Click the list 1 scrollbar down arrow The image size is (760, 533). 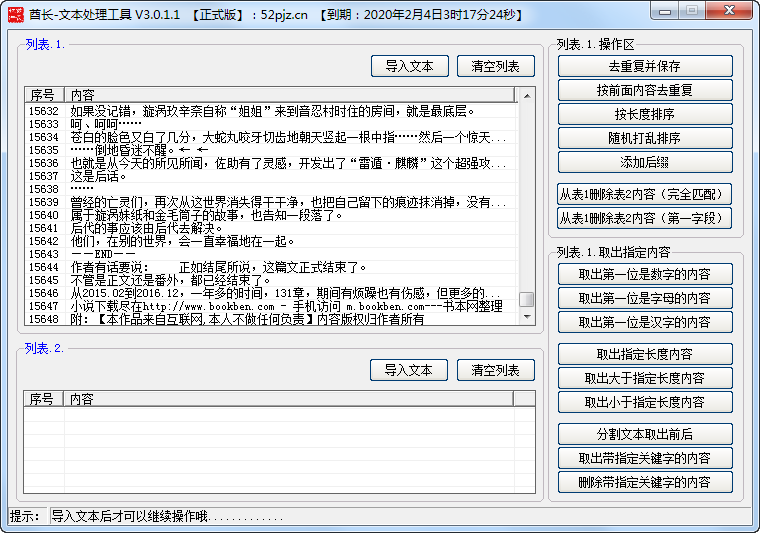click(x=526, y=317)
